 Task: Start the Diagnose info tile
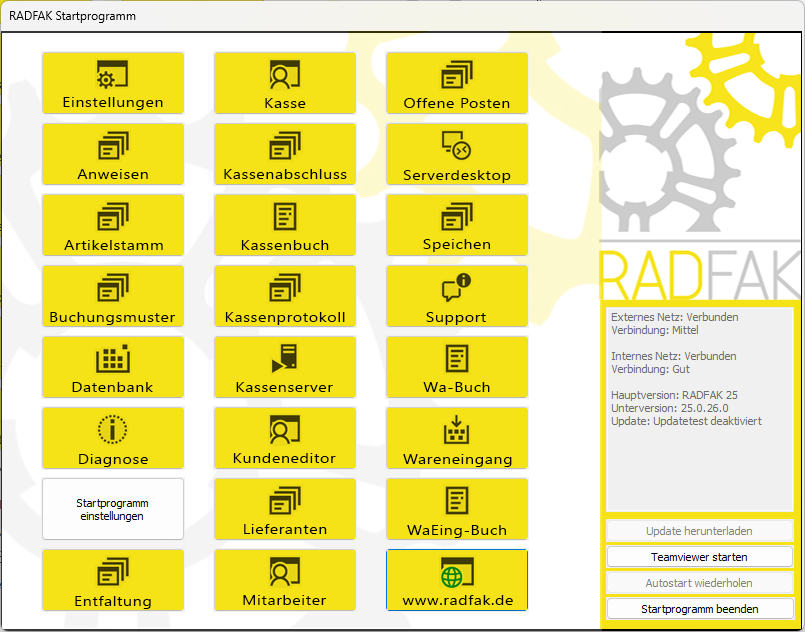pyautogui.click(x=113, y=438)
